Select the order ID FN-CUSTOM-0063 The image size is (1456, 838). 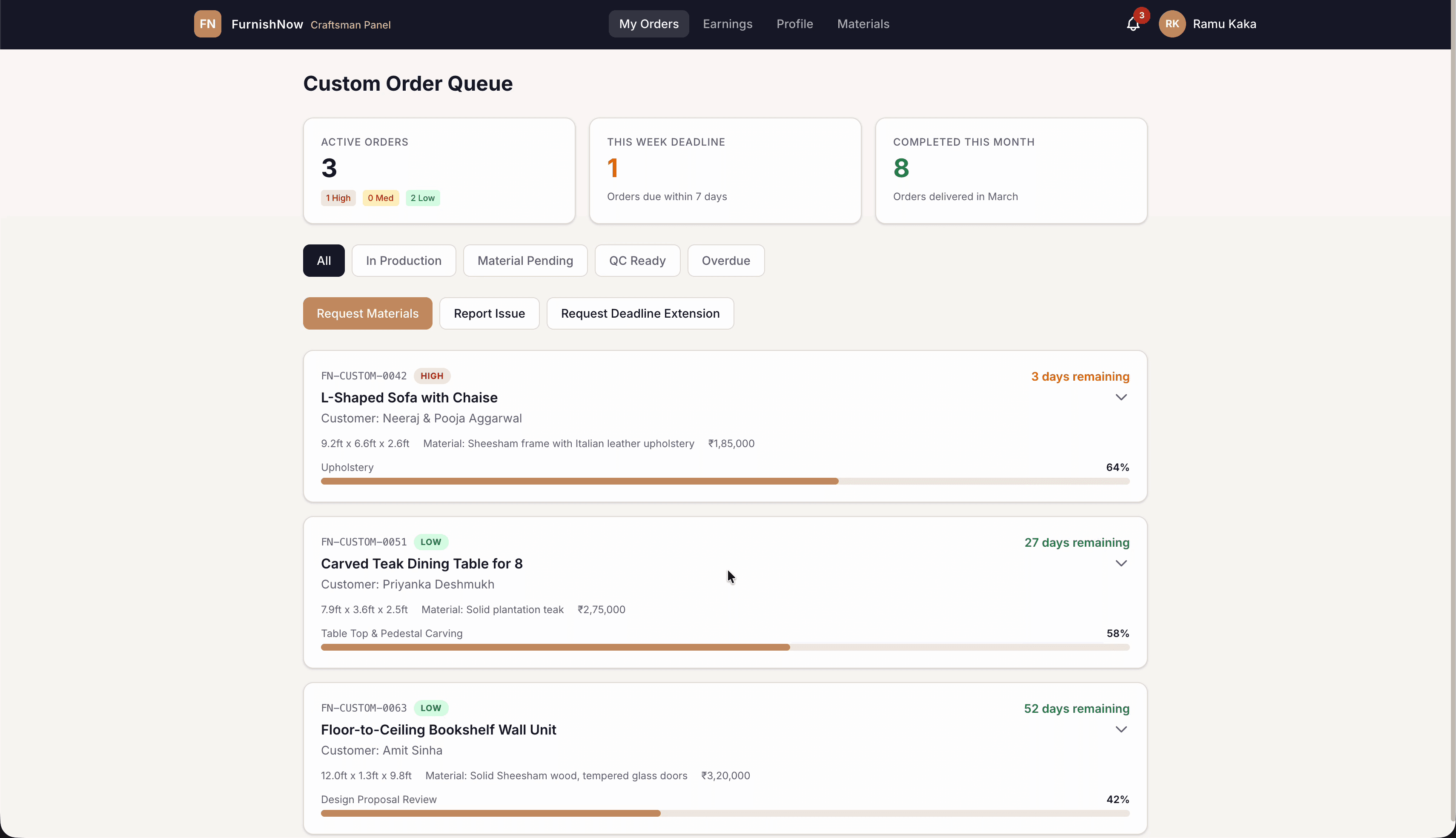[364, 708]
